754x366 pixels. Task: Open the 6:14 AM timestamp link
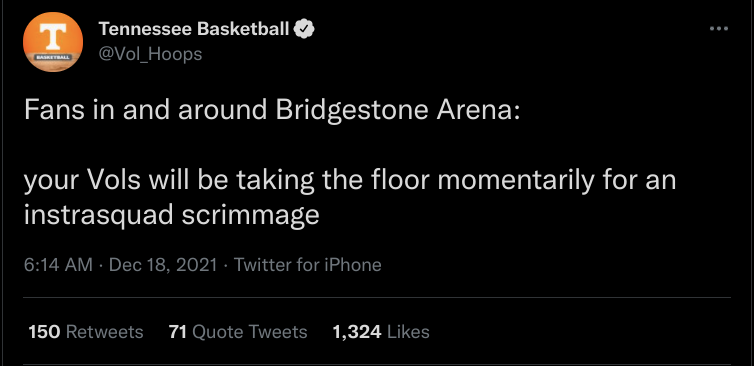click(58, 265)
